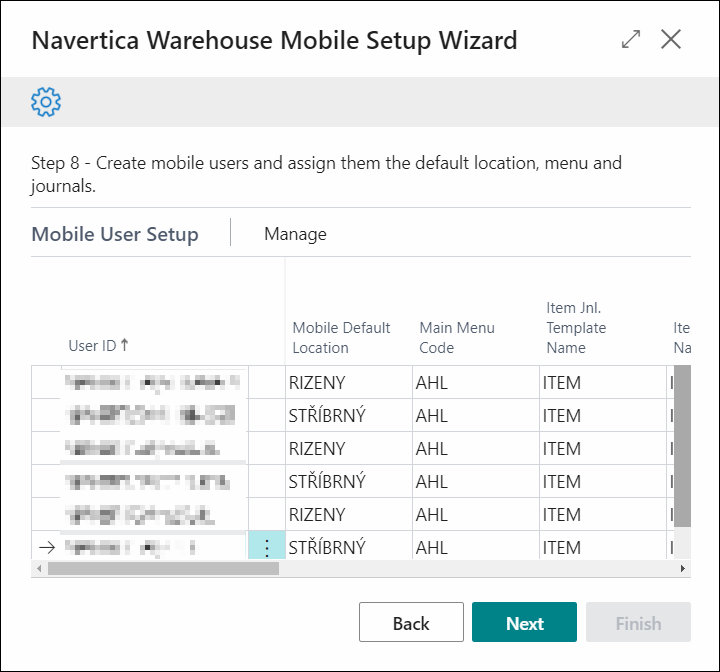Open the row options three-dot menu
Image resolution: width=720 pixels, height=672 pixels.
pyautogui.click(x=267, y=547)
